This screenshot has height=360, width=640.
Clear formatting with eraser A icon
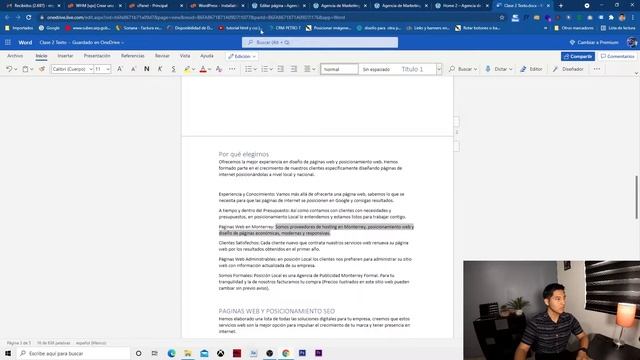pos(219,69)
